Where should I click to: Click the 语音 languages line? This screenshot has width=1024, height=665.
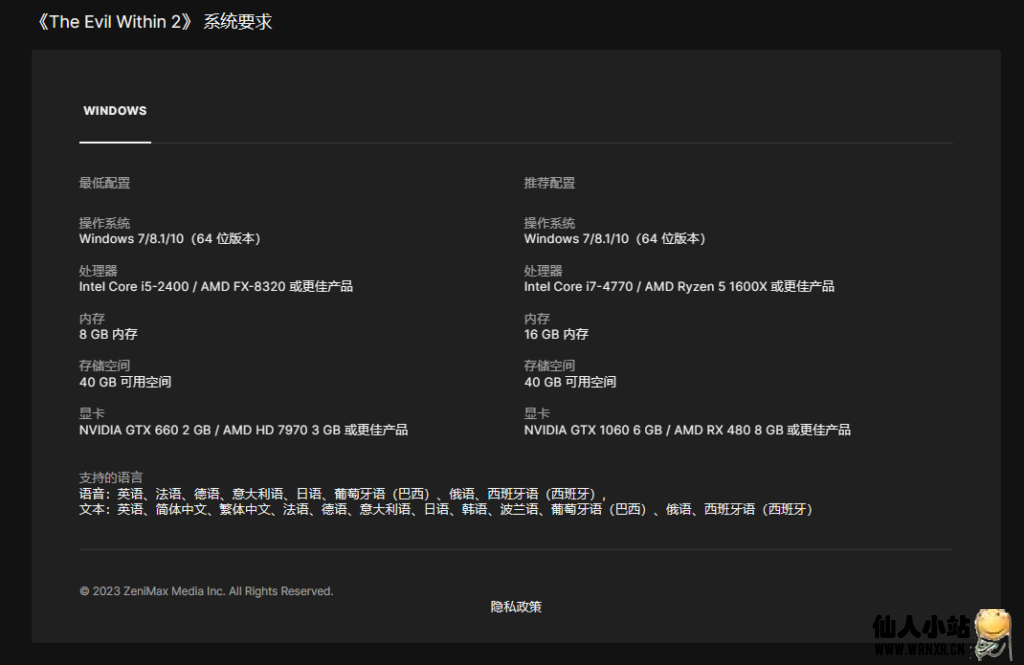[x=342, y=494]
